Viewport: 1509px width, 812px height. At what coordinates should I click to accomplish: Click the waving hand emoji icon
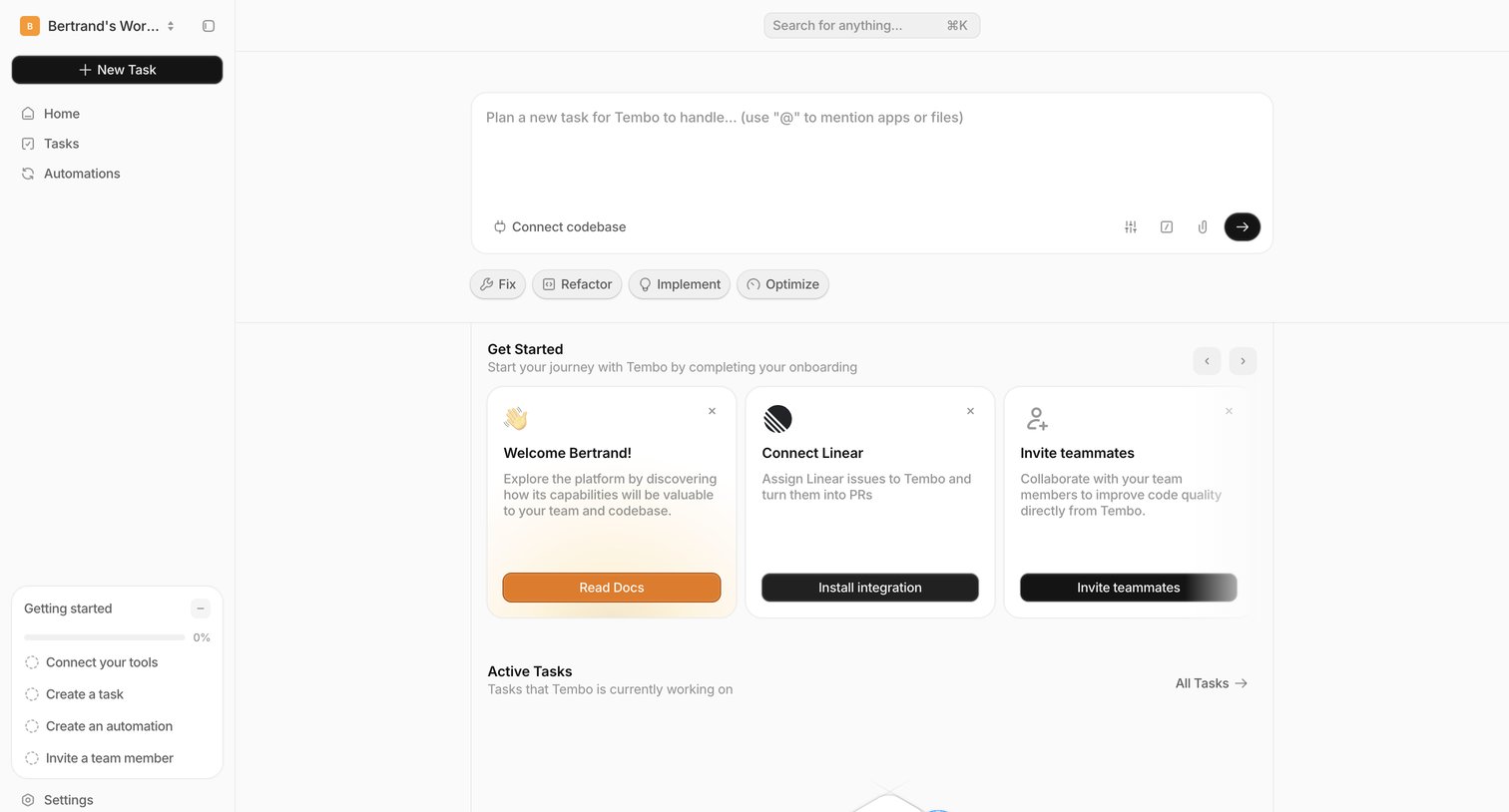[515, 419]
